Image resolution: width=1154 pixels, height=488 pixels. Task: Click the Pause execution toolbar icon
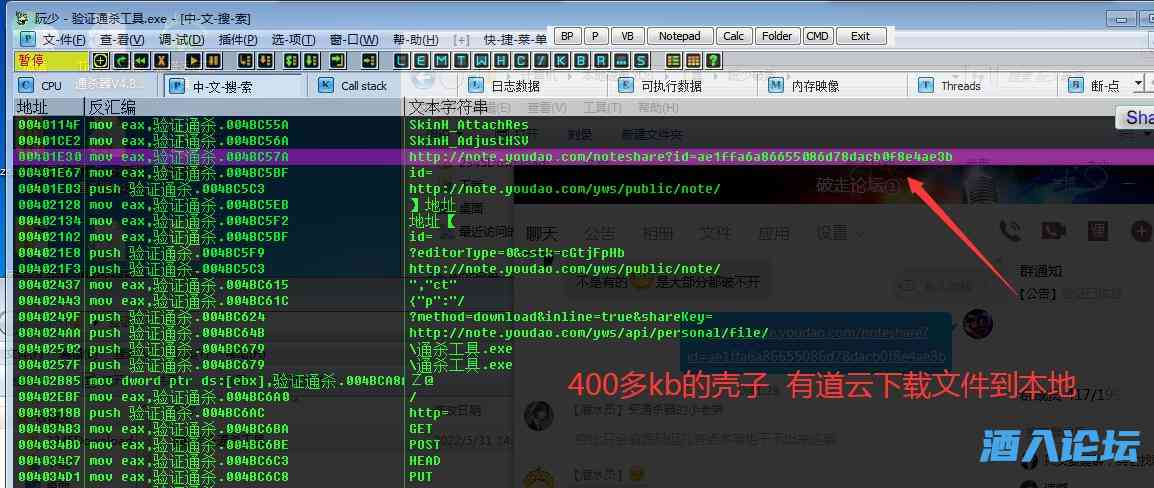coord(213,60)
